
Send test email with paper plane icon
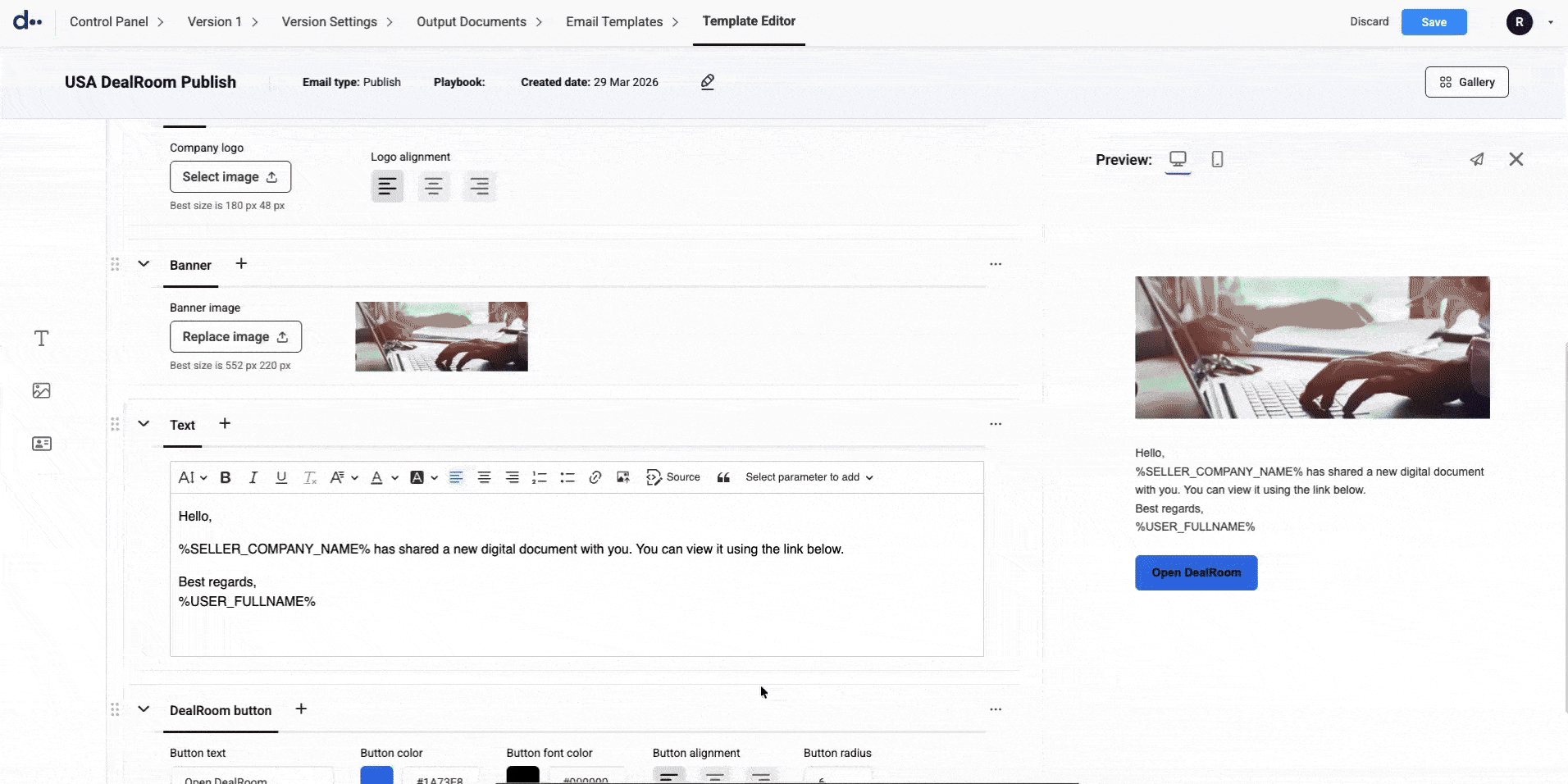click(1476, 159)
